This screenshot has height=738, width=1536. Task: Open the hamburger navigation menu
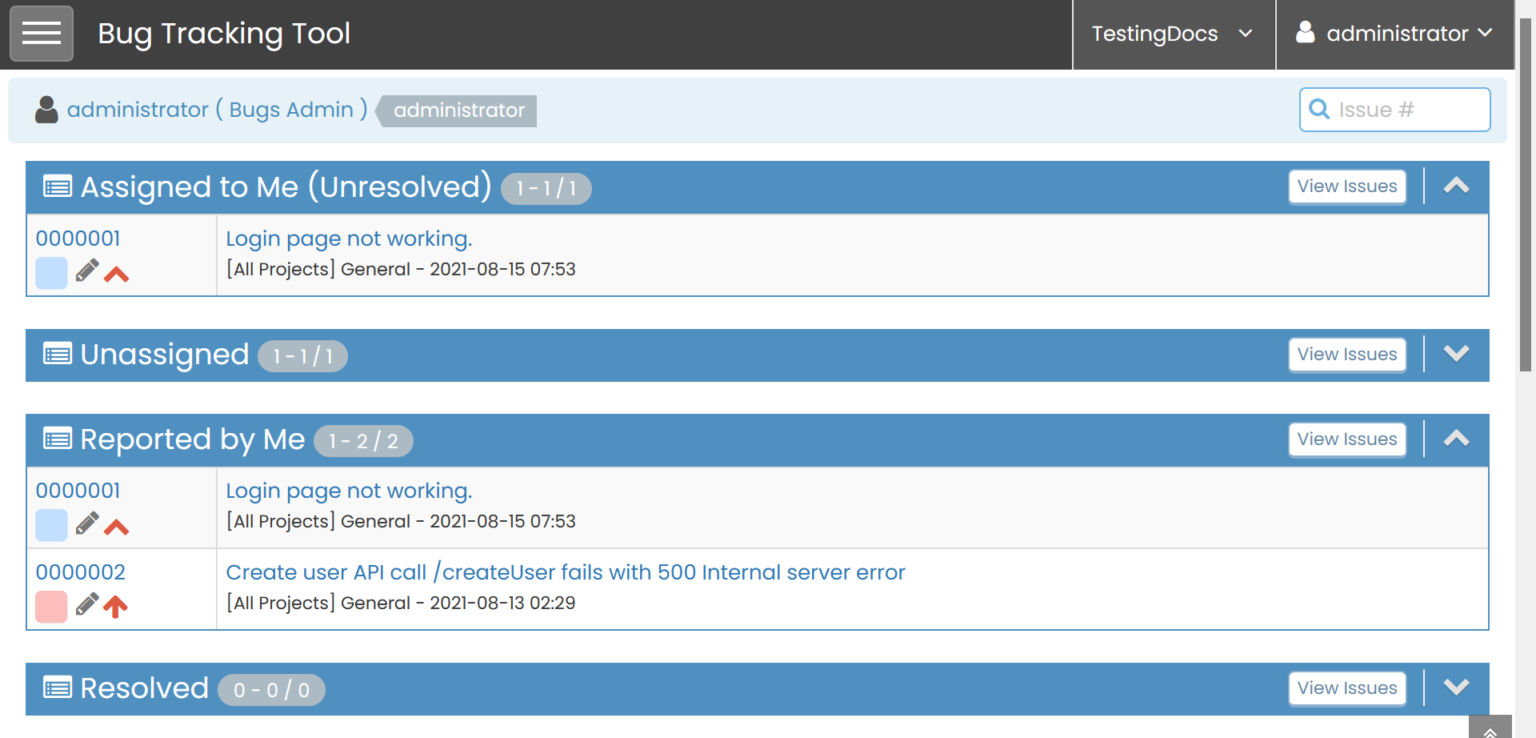[40, 33]
